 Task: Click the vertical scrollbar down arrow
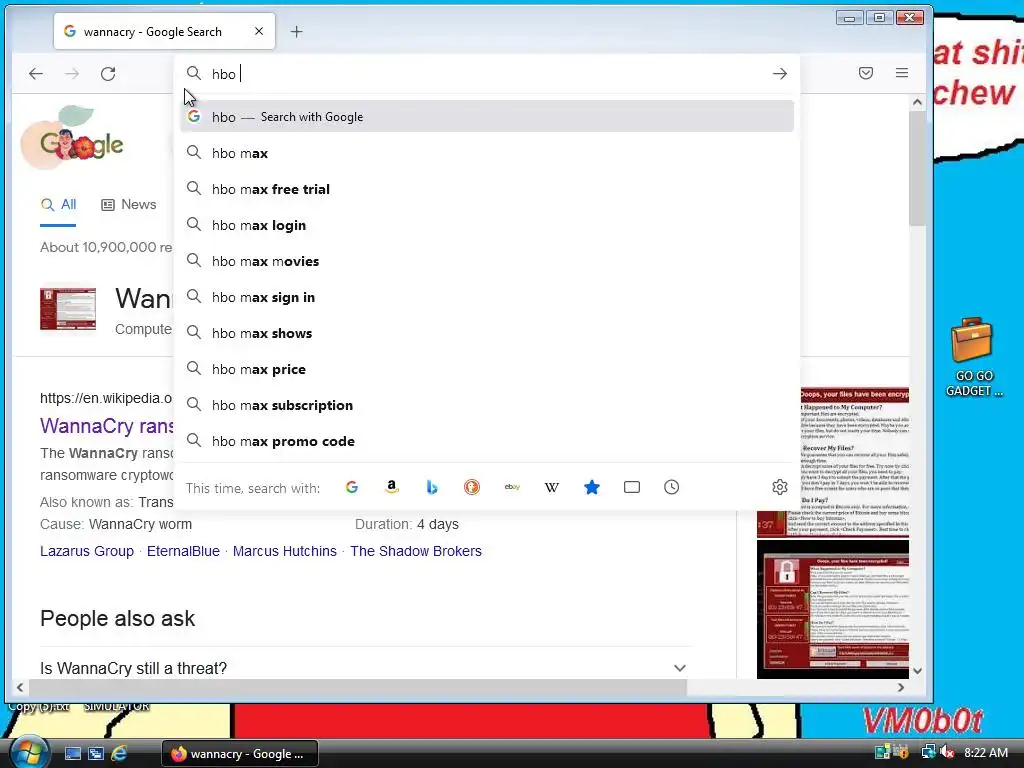click(x=918, y=671)
